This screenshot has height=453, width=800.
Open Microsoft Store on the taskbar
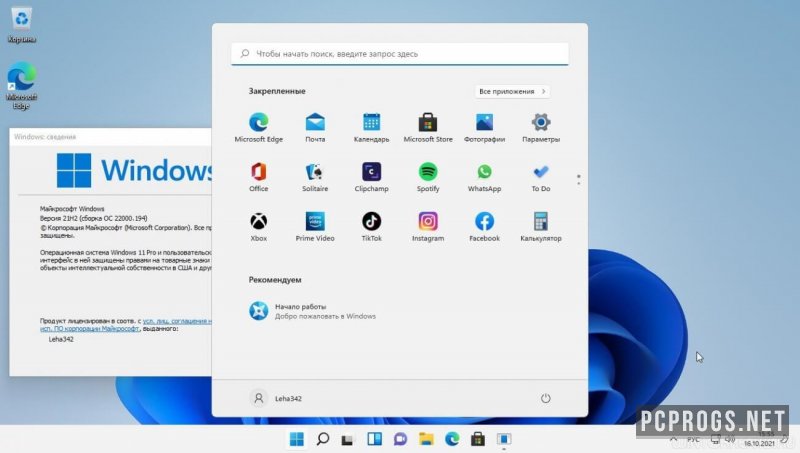[478, 439]
